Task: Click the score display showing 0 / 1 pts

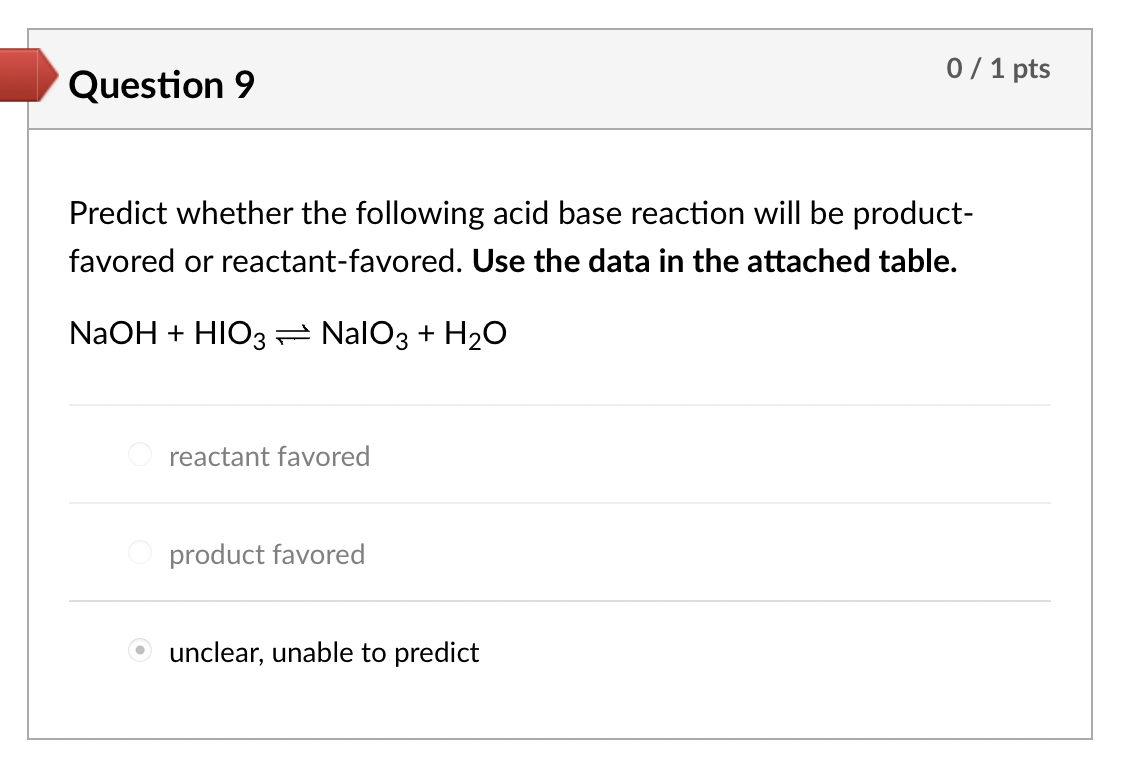Action: (x=996, y=68)
